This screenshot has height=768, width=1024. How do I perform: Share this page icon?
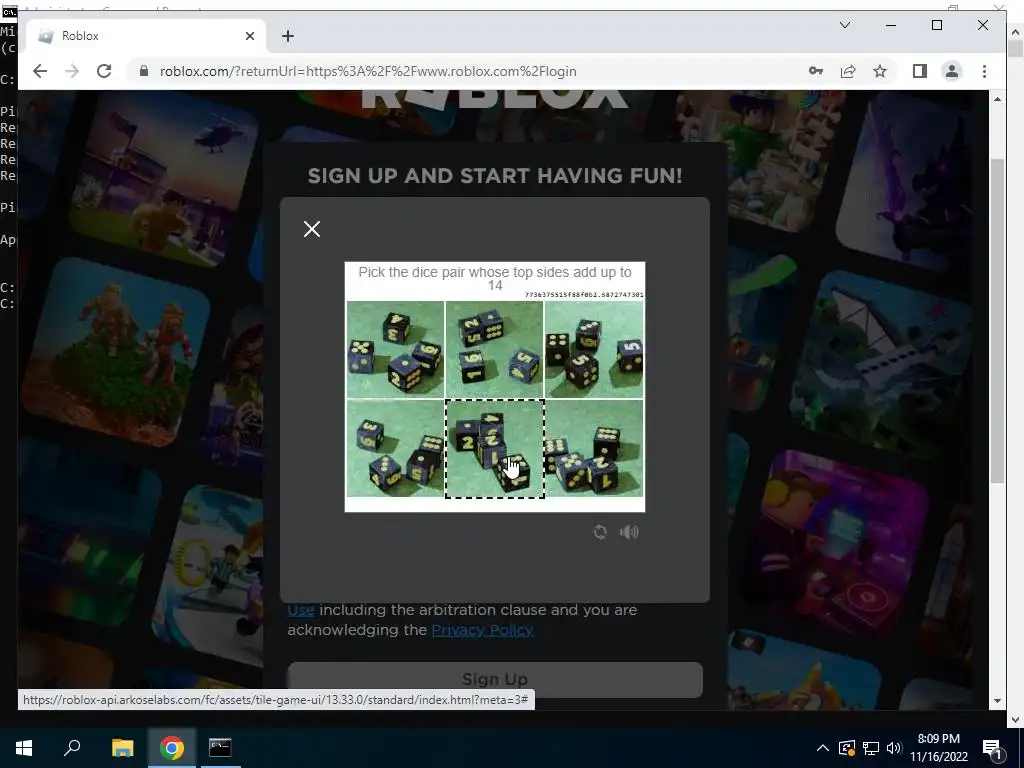[848, 71]
